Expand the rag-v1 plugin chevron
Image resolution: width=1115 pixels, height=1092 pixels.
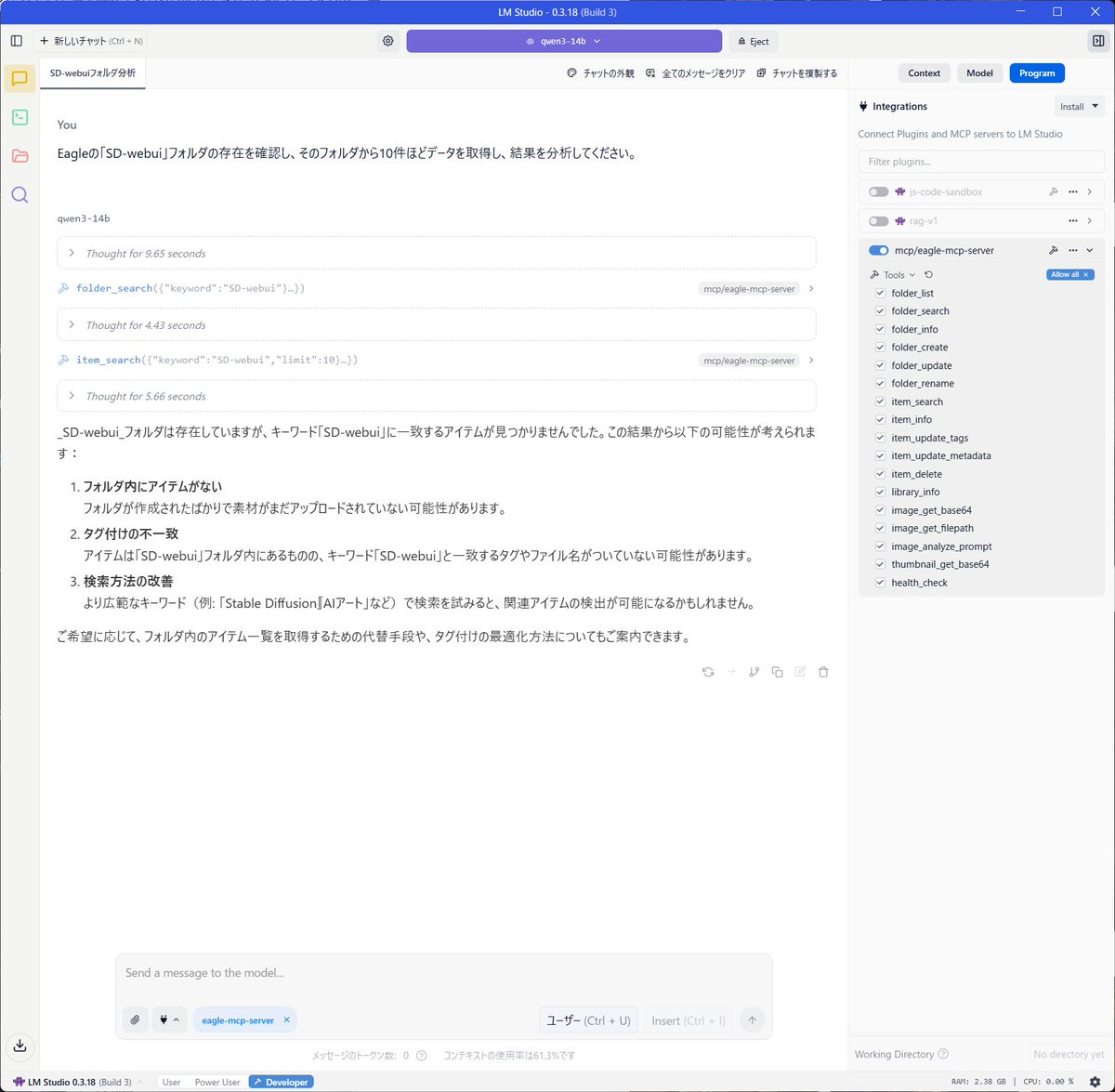click(1090, 221)
